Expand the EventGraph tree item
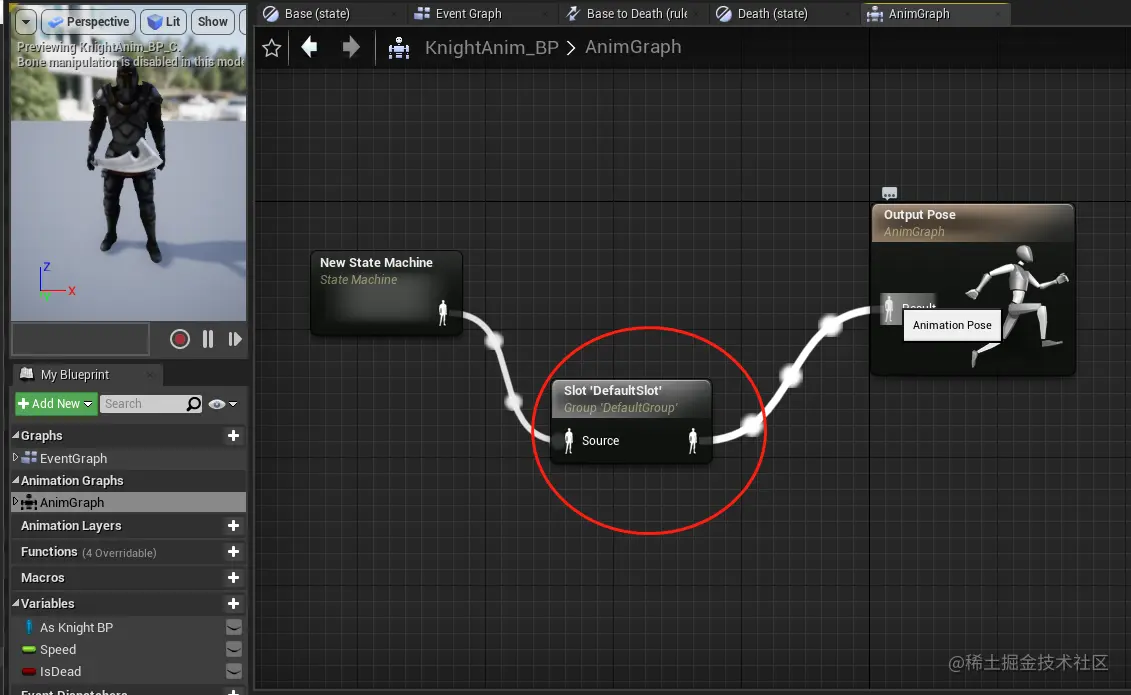1131x695 pixels. pyautogui.click(x=15, y=457)
